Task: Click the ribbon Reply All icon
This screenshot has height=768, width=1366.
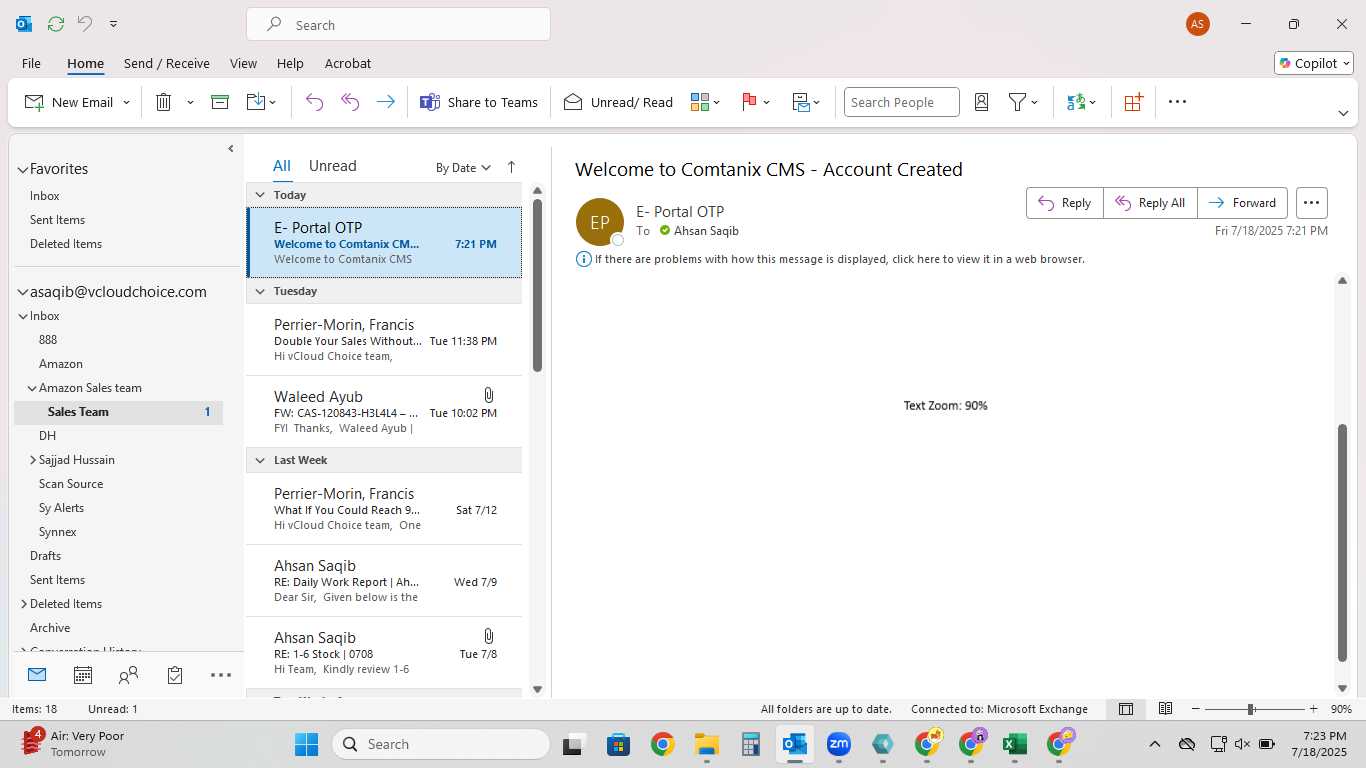Action: pyautogui.click(x=350, y=102)
